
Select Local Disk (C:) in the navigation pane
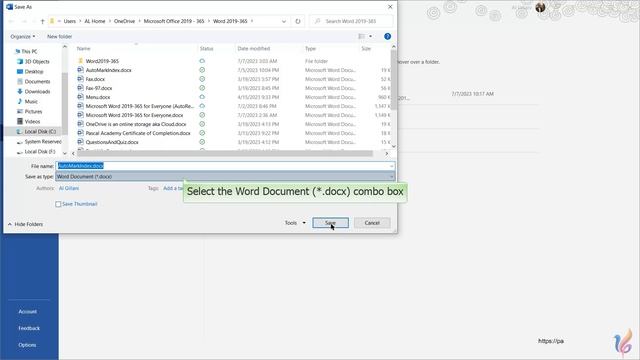point(40,131)
